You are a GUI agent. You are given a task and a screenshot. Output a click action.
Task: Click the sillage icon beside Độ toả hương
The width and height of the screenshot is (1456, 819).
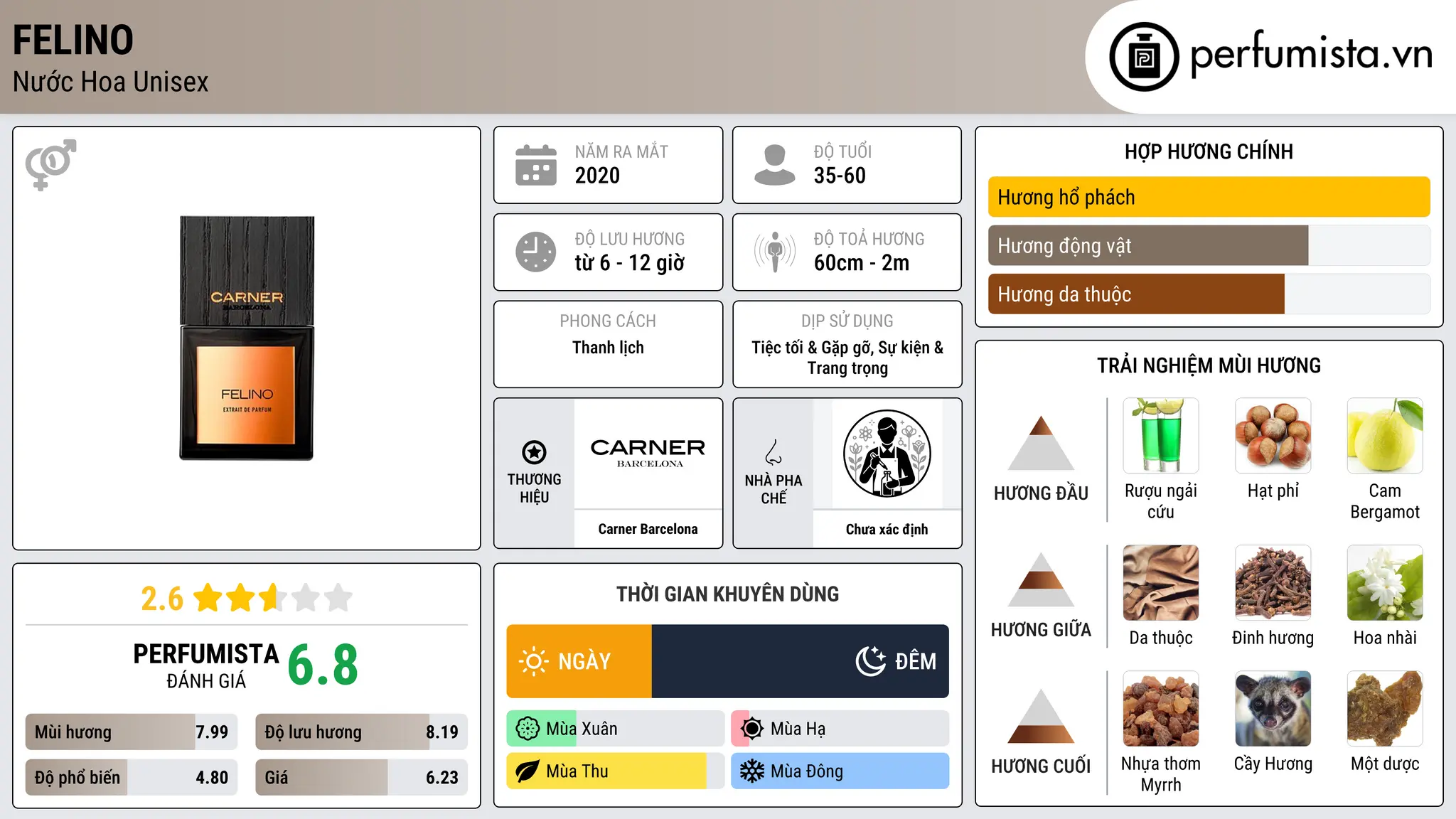tap(775, 252)
